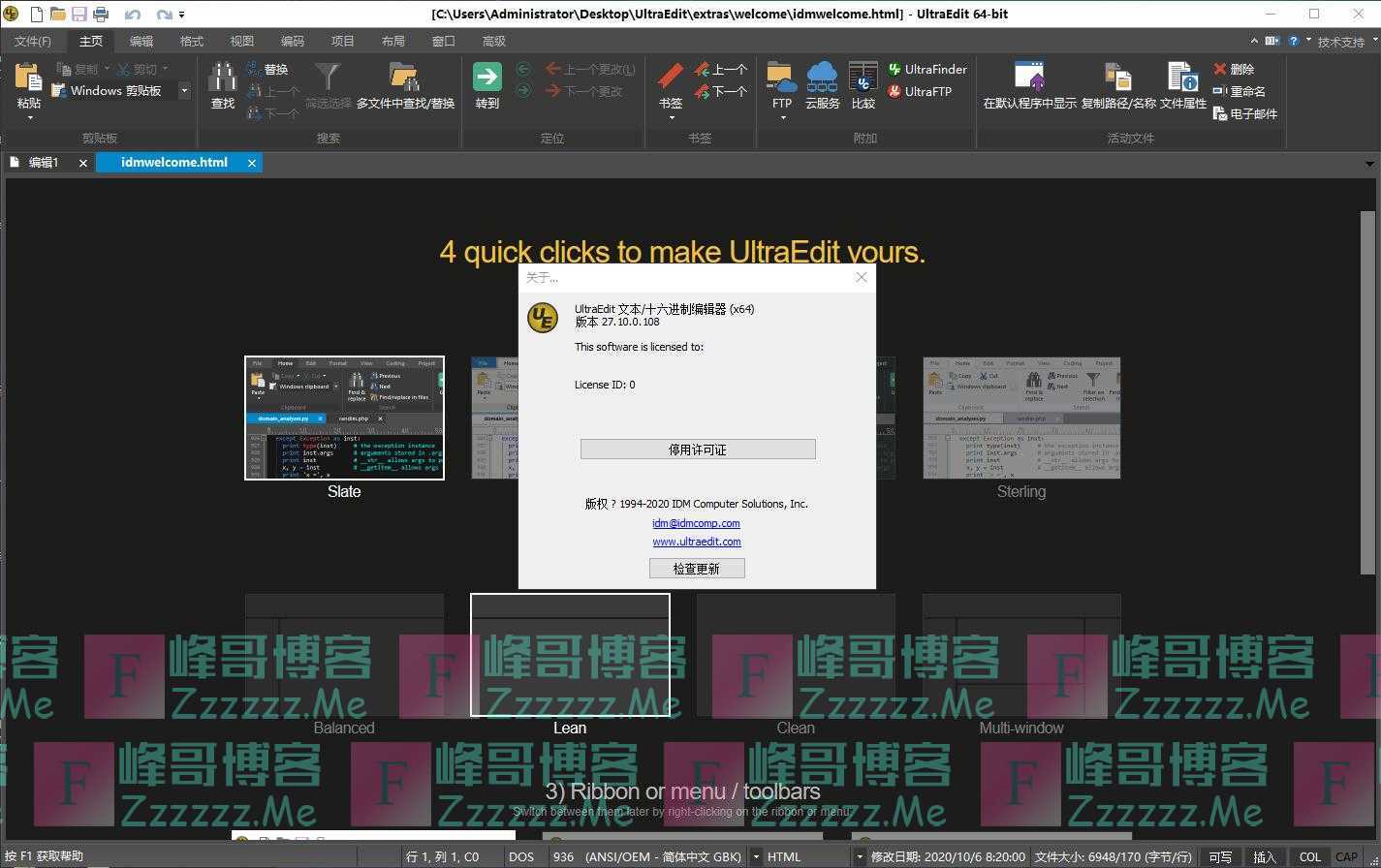Toggle 插入 insert mode in status bar

pyautogui.click(x=1265, y=856)
